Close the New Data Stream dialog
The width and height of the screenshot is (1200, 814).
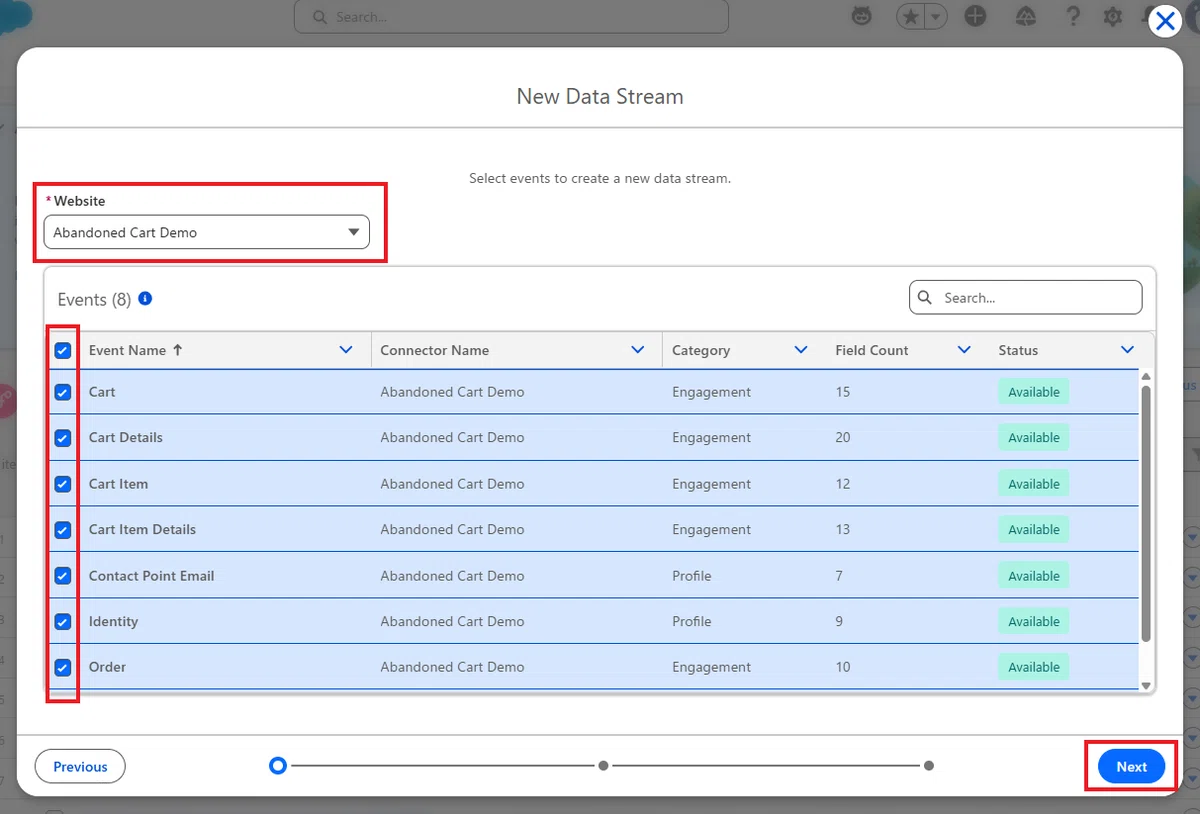pyautogui.click(x=1165, y=21)
